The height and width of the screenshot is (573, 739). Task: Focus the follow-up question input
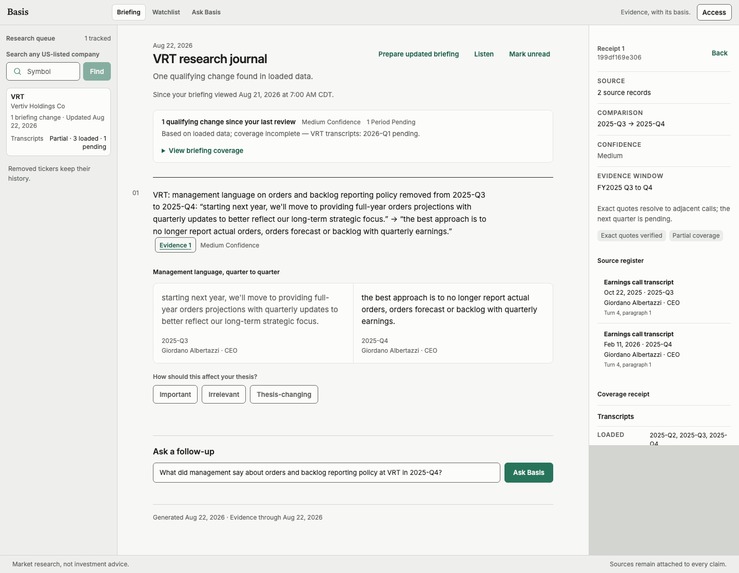coord(326,473)
